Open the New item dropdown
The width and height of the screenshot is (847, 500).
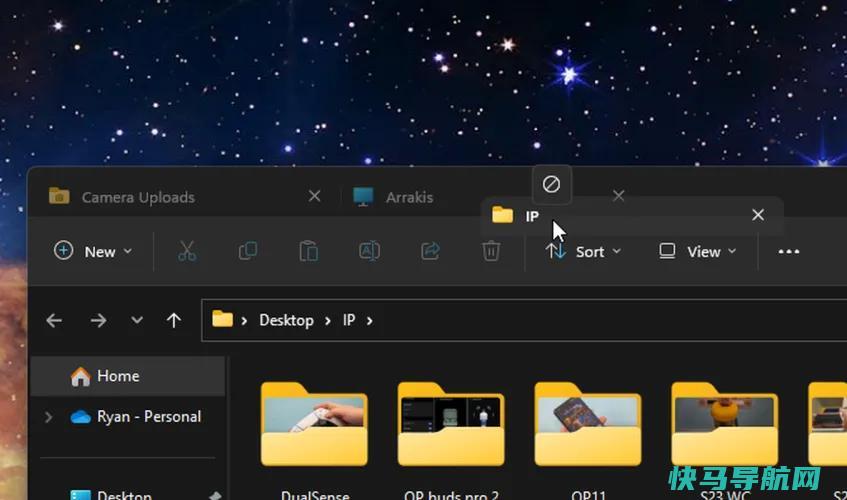pos(93,251)
